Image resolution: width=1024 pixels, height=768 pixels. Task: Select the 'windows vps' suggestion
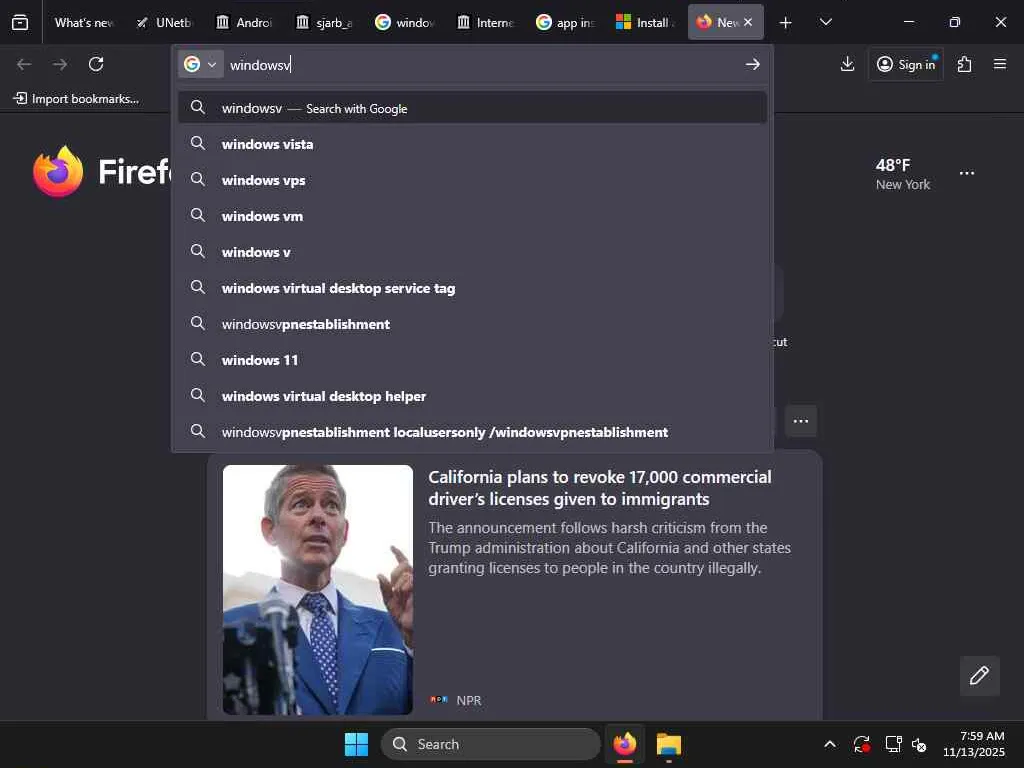pyautogui.click(x=472, y=180)
